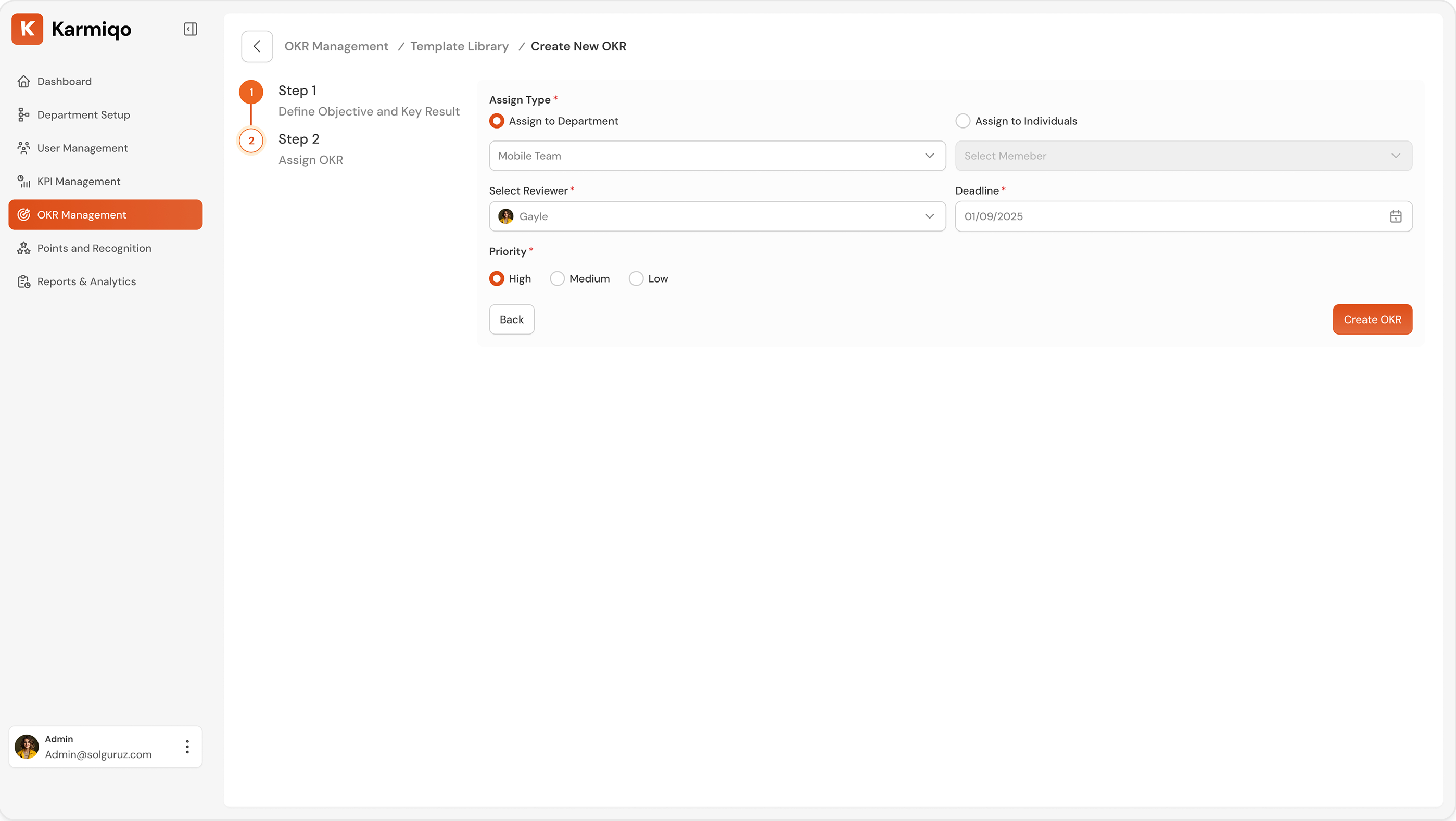Click the Step 2 circle indicator
The image size is (1456, 821).
click(251, 140)
